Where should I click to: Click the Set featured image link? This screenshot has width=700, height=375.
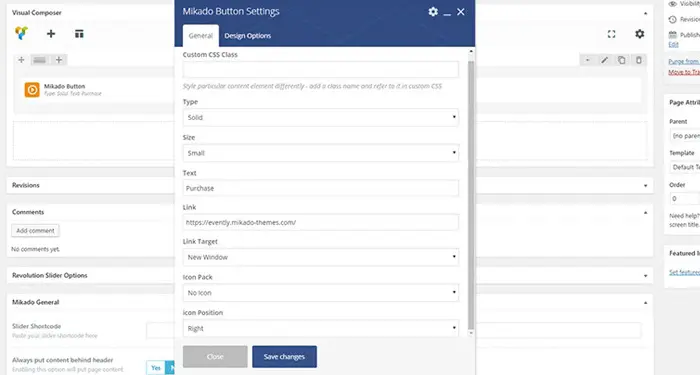[x=684, y=272]
